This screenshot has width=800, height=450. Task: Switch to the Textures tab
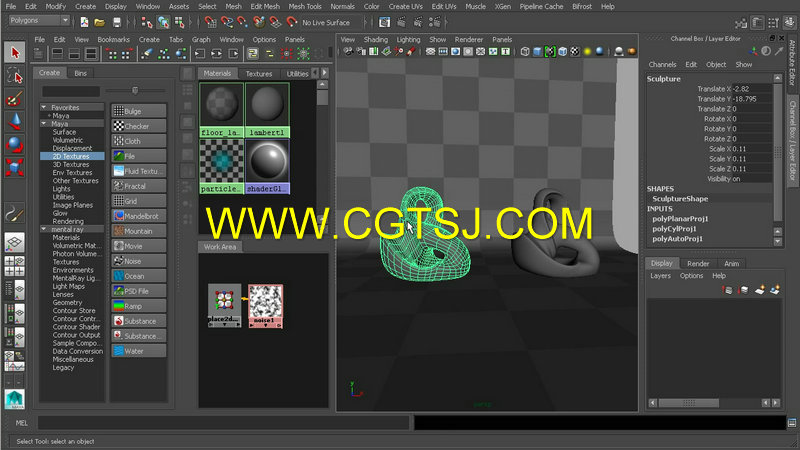point(259,73)
